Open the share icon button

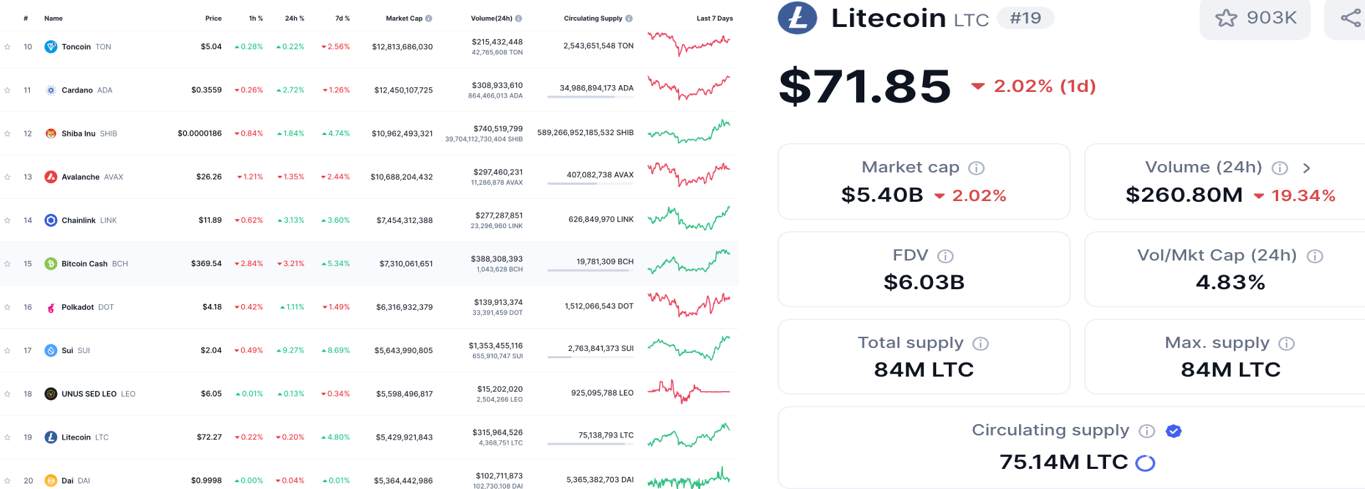pyautogui.click(x=1346, y=17)
